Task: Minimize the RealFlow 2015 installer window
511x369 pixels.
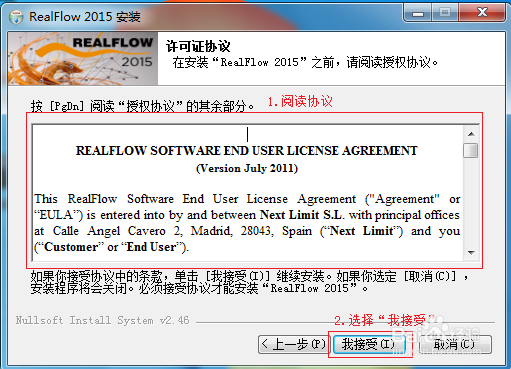Action: 418,13
